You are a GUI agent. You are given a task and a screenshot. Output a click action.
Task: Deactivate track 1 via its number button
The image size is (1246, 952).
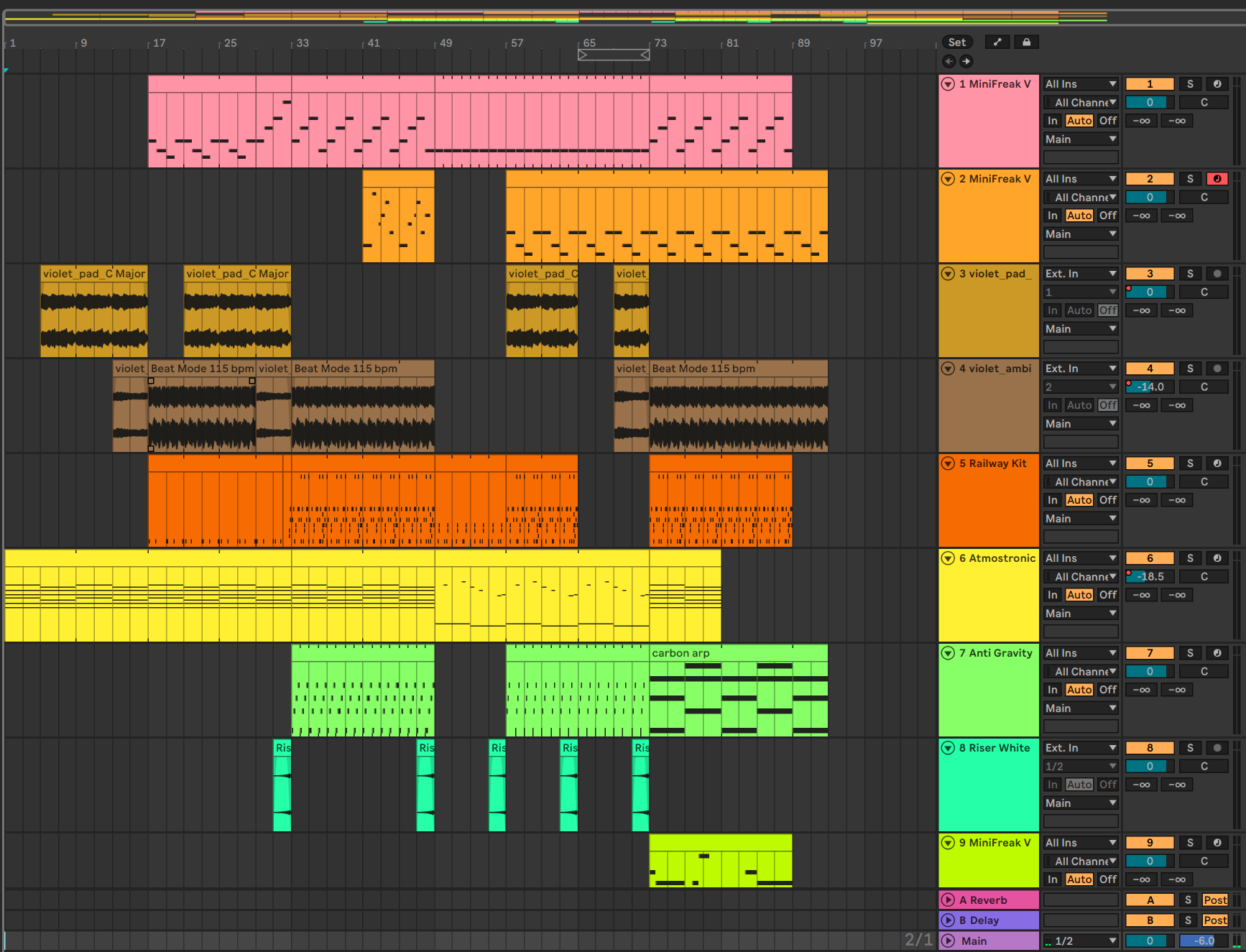1150,84
